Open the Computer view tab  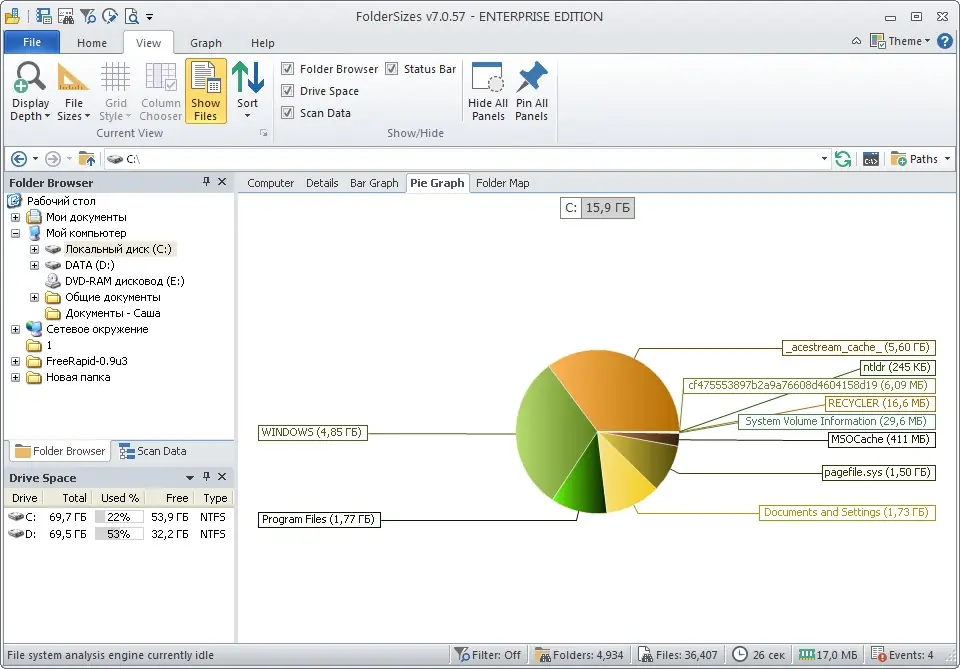[271, 183]
